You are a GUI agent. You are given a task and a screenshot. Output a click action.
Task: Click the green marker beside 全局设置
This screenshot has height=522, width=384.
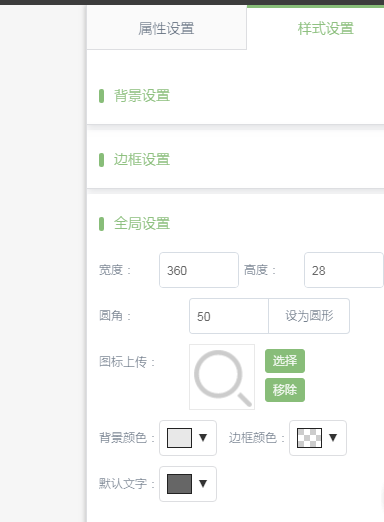pos(102,224)
